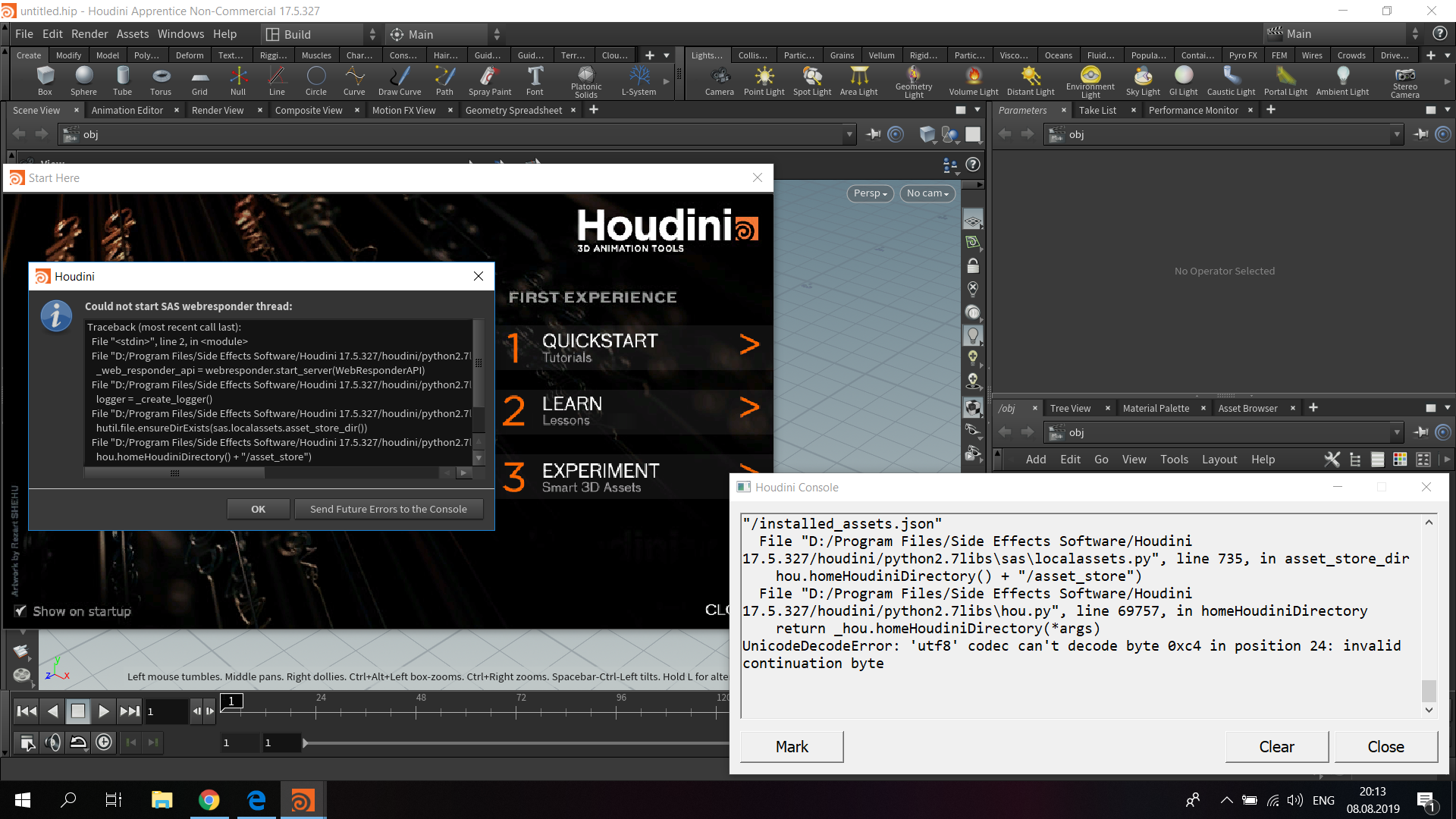Image resolution: width=1456 pixels, height=819 pixels.
Task: Add an Ambient Light
Action: (1342, 80)
